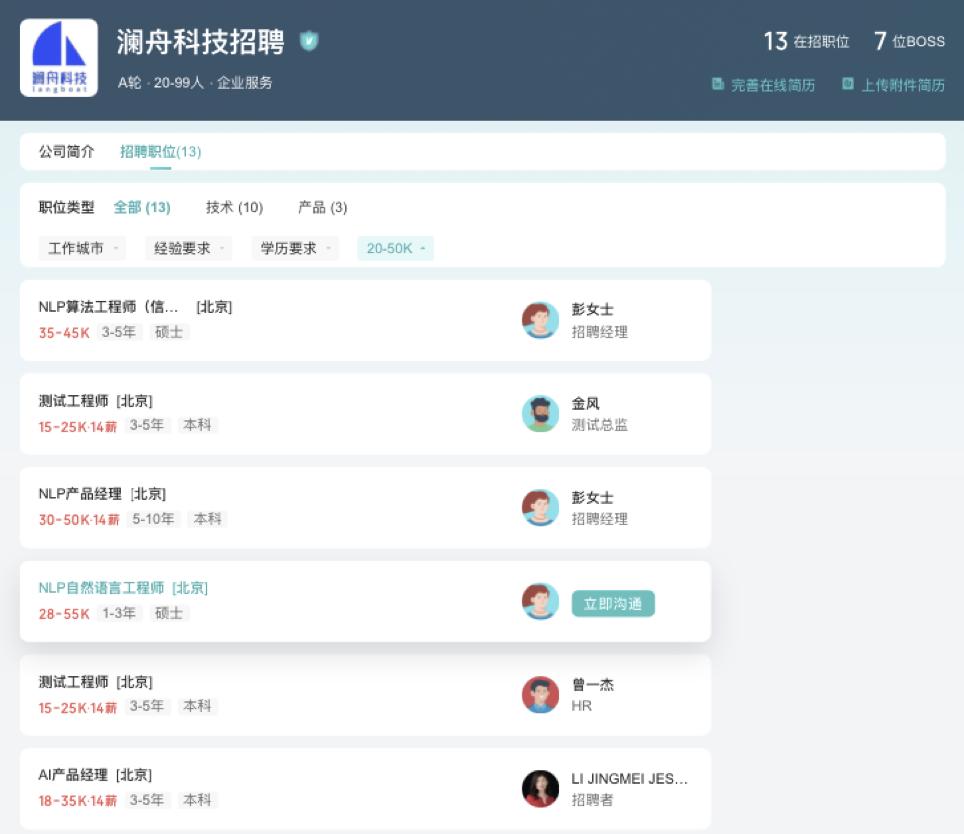Click 30-50K·14薪 salary text

(79, 519)
